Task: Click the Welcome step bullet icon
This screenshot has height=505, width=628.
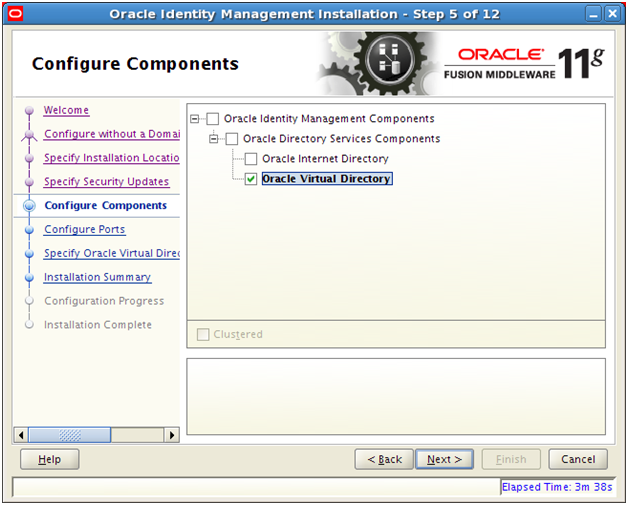Action: pyautogui.click(x=29, y=110)
